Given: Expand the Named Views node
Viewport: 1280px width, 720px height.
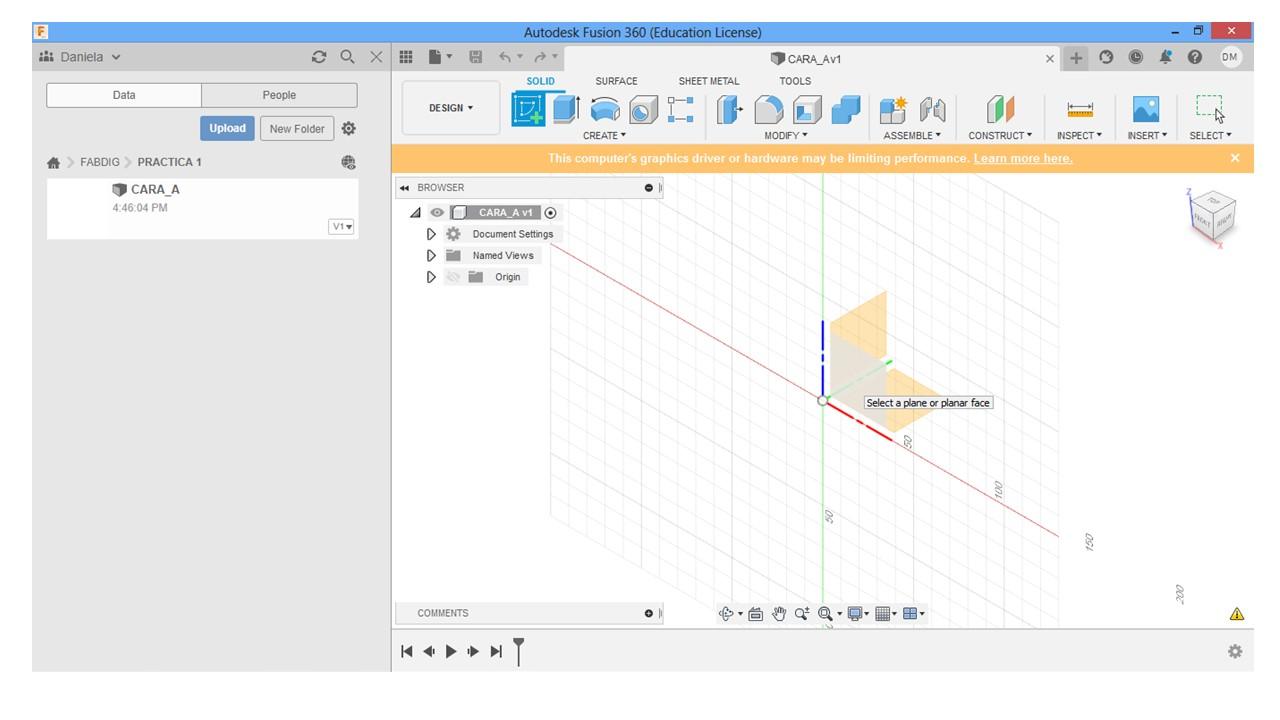Looking at the screenshot, I should [x=431, y=255].
